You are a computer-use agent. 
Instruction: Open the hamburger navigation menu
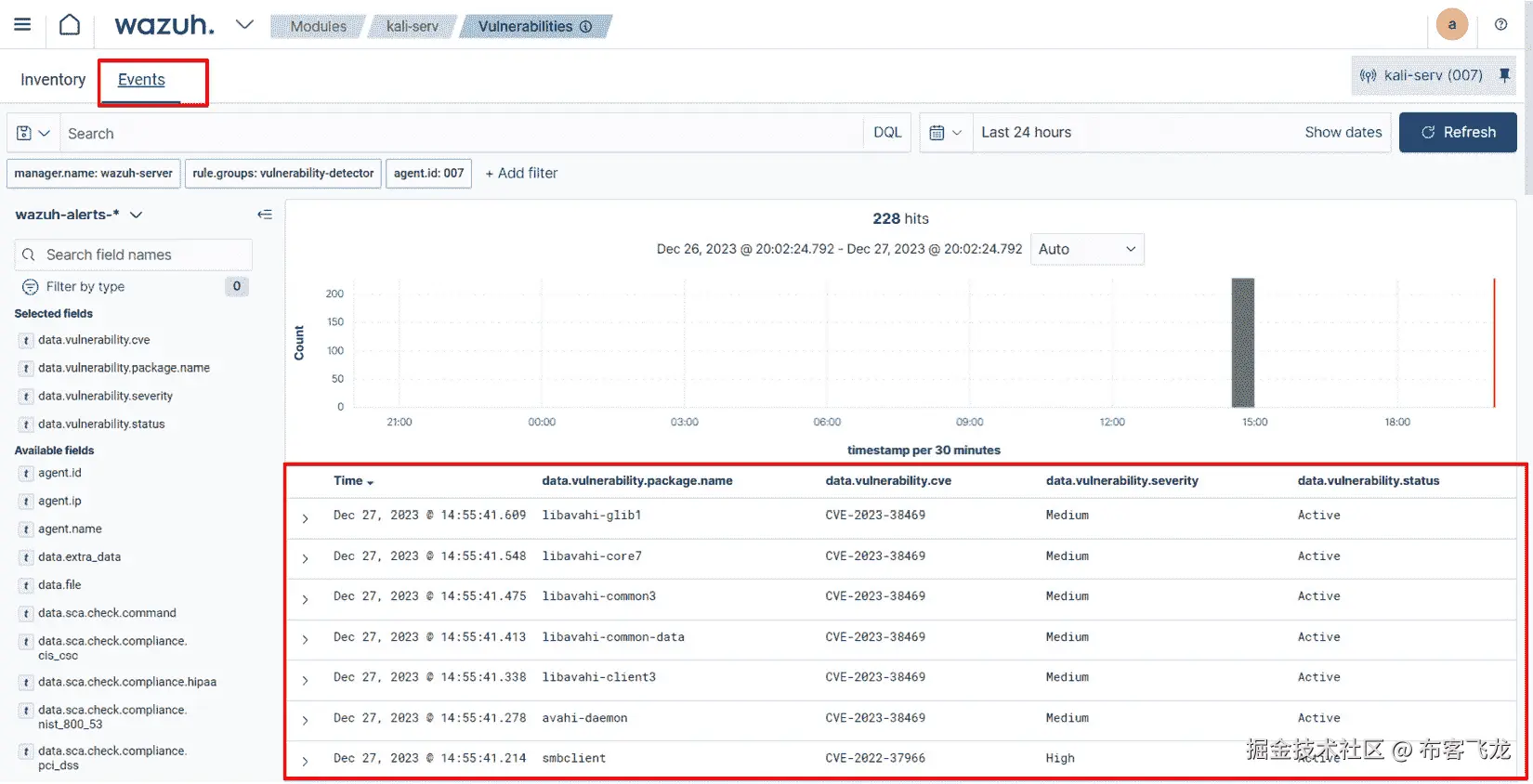pyautogui.click(x=22, y=25)
